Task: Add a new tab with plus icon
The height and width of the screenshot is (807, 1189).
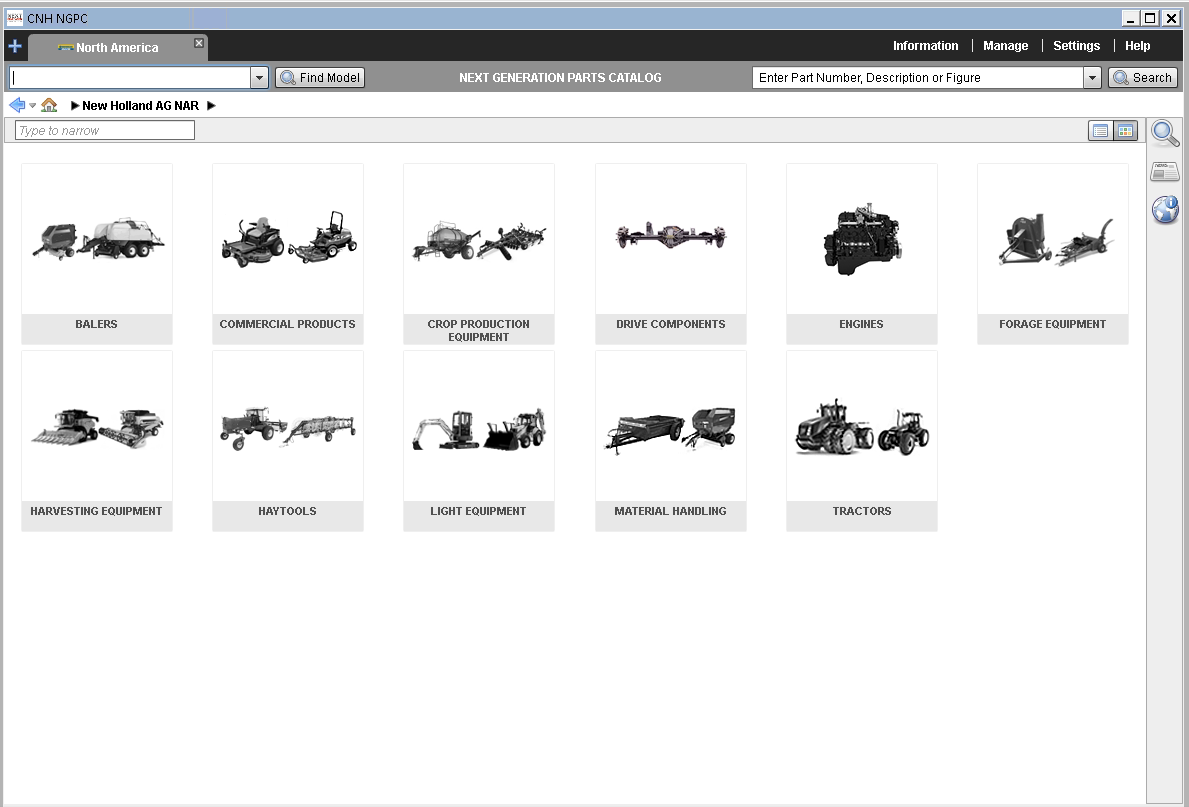Action: [15, 47]
